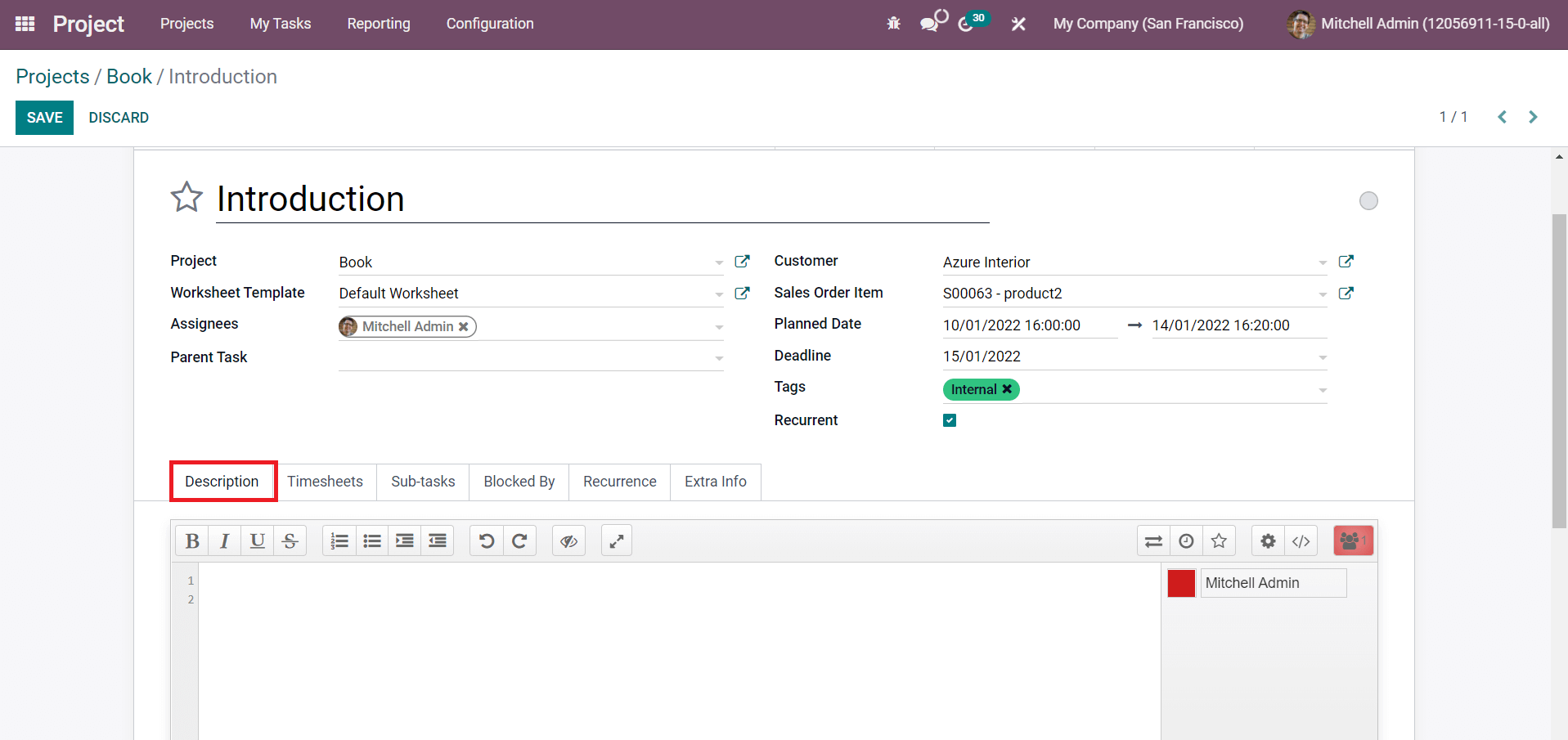Open company switcher My Company (San Francisco)
This screenshot has height=740, width=1568.
coord(1148,24)
